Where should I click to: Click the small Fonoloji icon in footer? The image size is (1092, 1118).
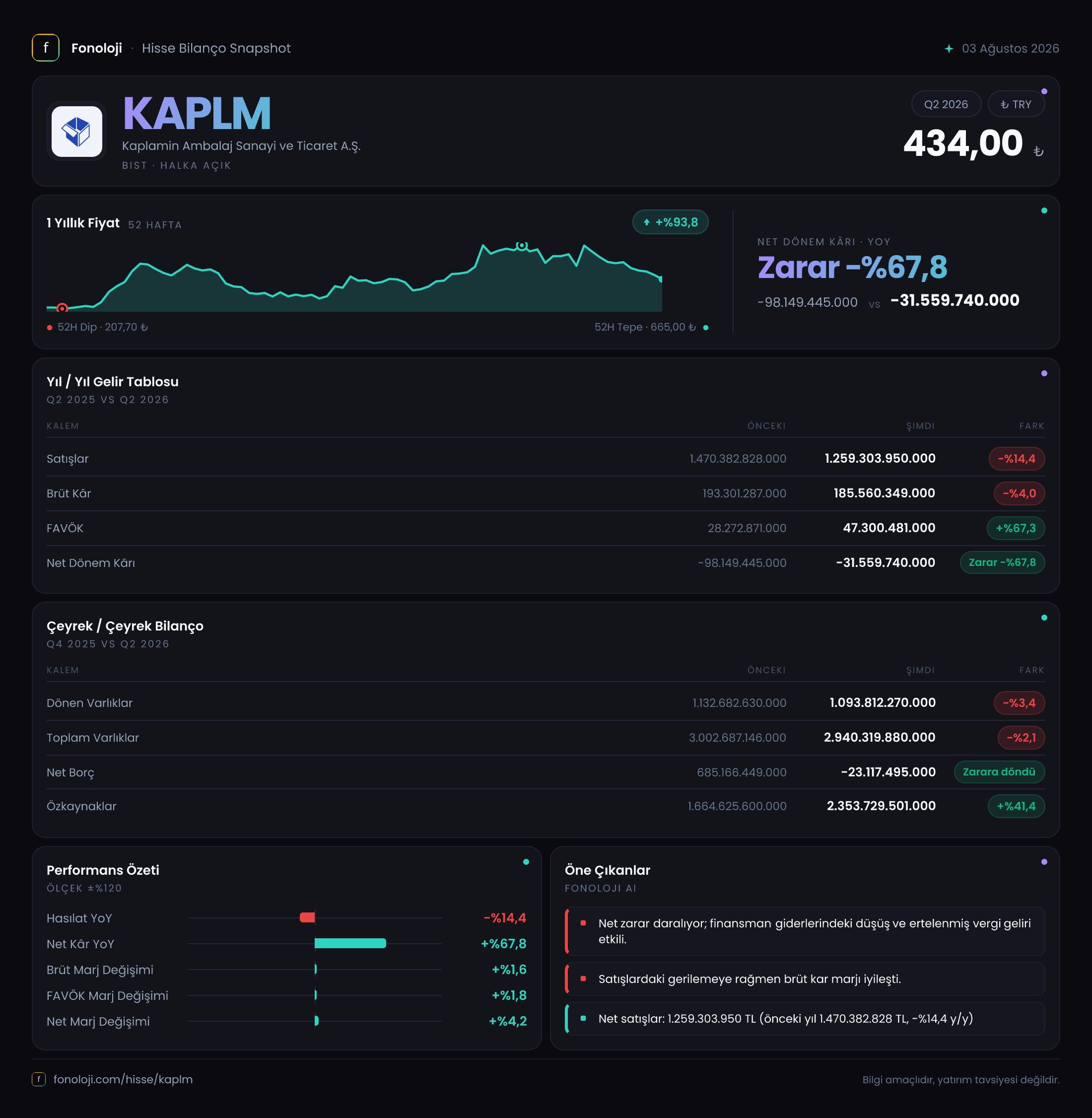pos(38,1079)
